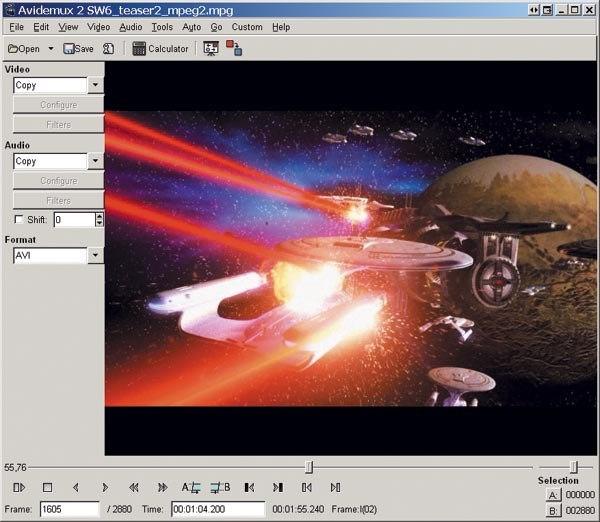Image resolution: width=600 pixels, height=522 pixels.
Task: Open the Tools menu
Action: [162, 27]
